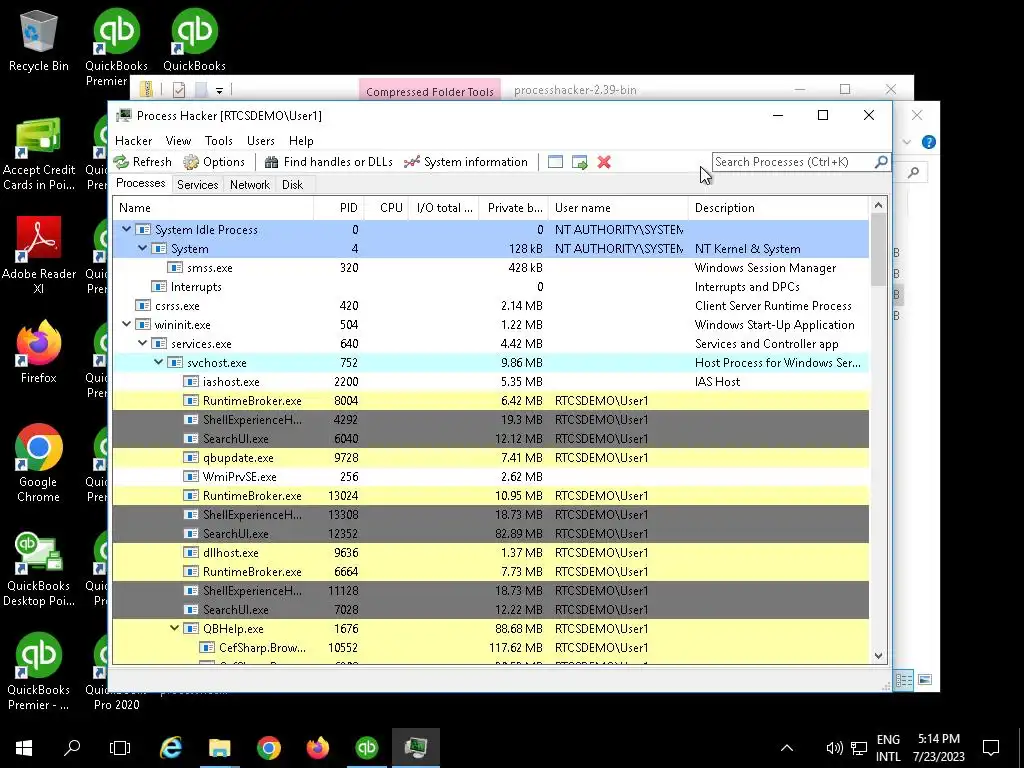The width and height of the screenshot is (1024, 768).
Task: Open the Options gear icon
Action: coord(191,162)
